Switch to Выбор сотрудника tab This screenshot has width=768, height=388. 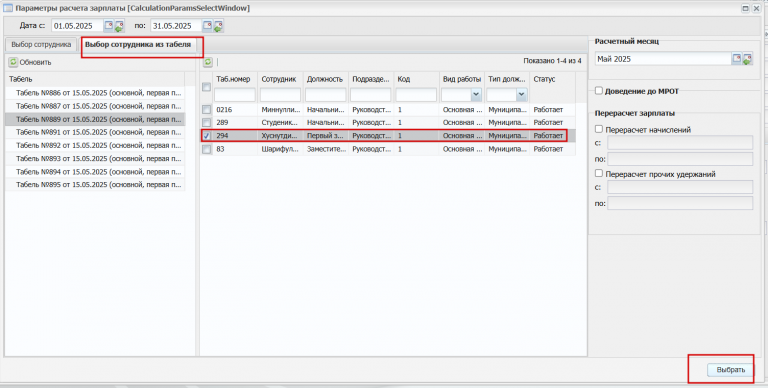click(x=41, y=44)
